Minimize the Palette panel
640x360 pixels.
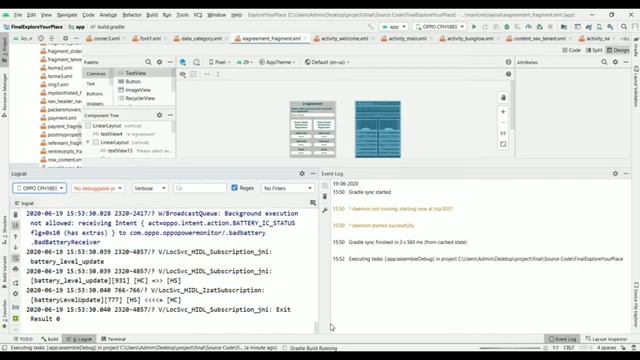[170, 62]
